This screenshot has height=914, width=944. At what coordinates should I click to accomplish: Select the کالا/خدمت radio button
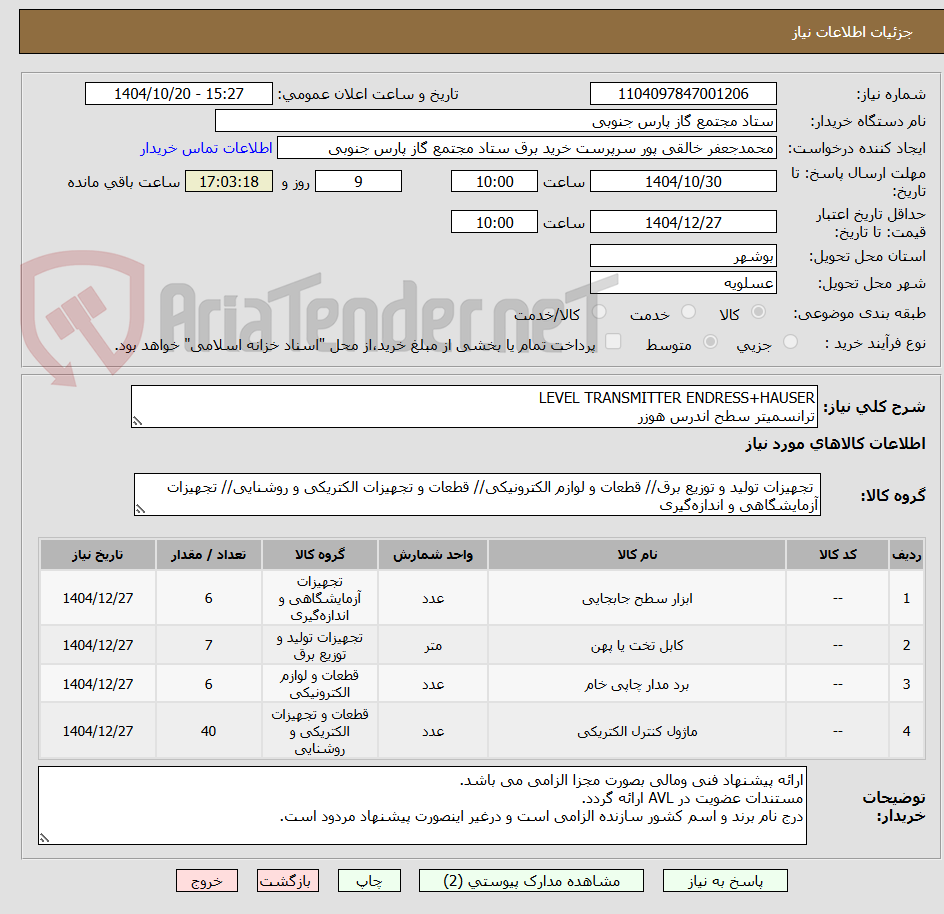tap(599, 312)
